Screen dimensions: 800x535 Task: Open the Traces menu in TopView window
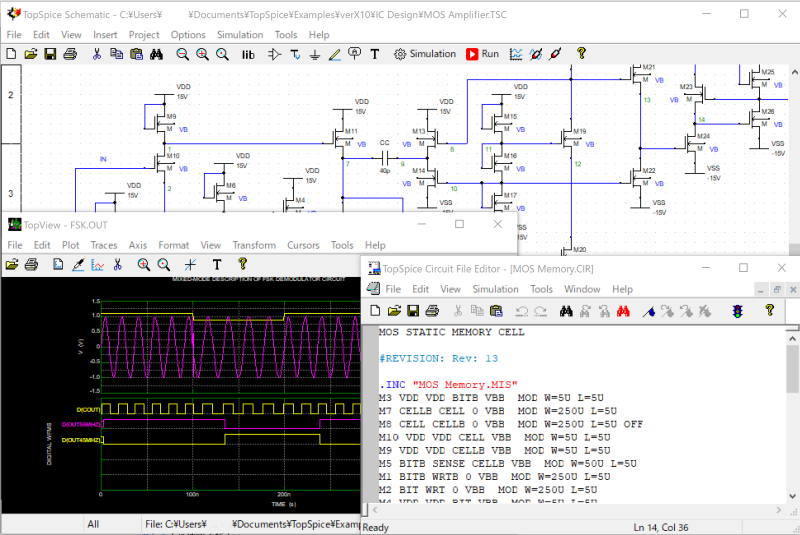pyautogui.click(x=104, y=245)
